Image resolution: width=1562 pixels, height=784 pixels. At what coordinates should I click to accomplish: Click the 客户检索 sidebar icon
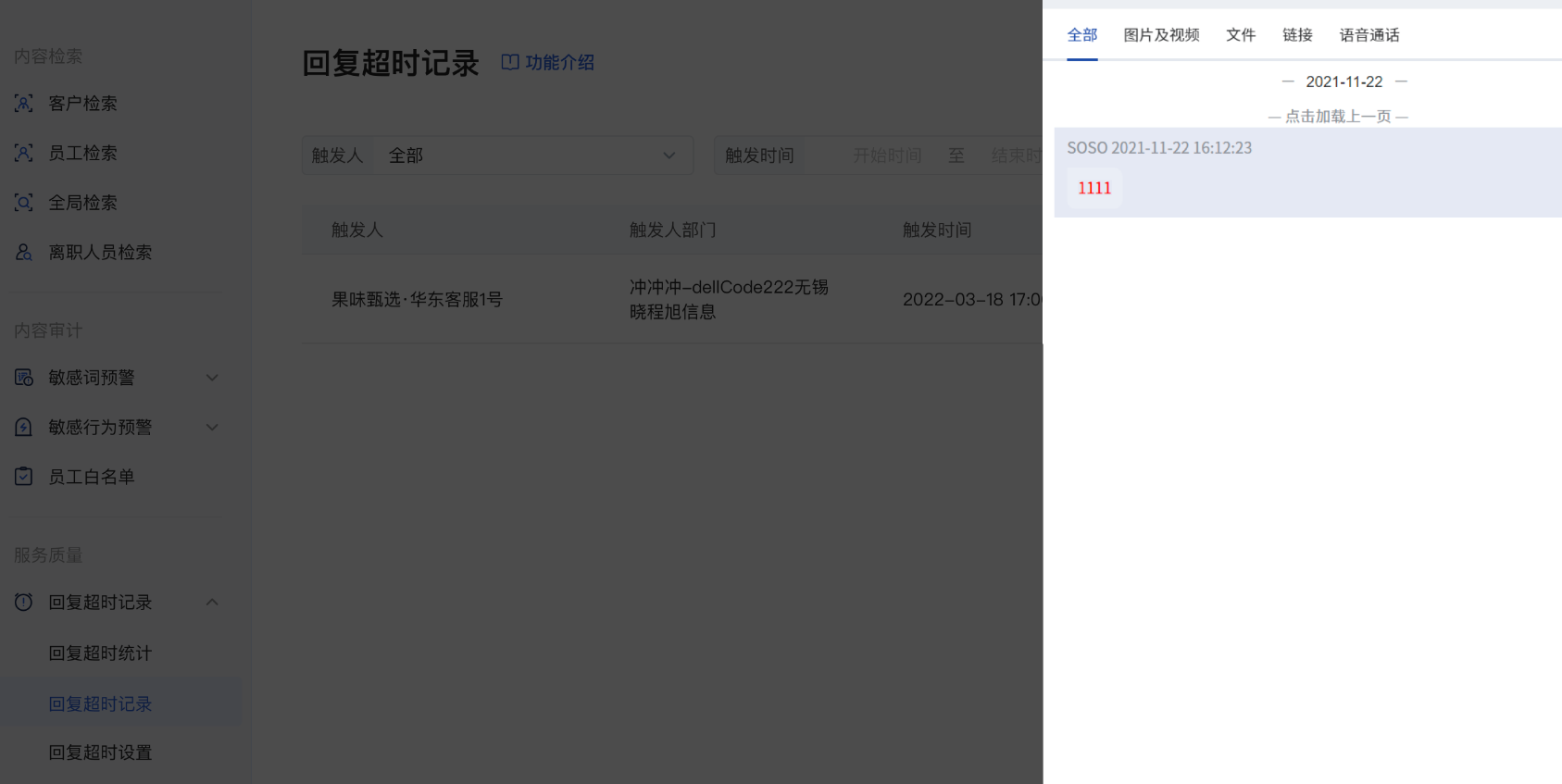(x=24, y=104)
